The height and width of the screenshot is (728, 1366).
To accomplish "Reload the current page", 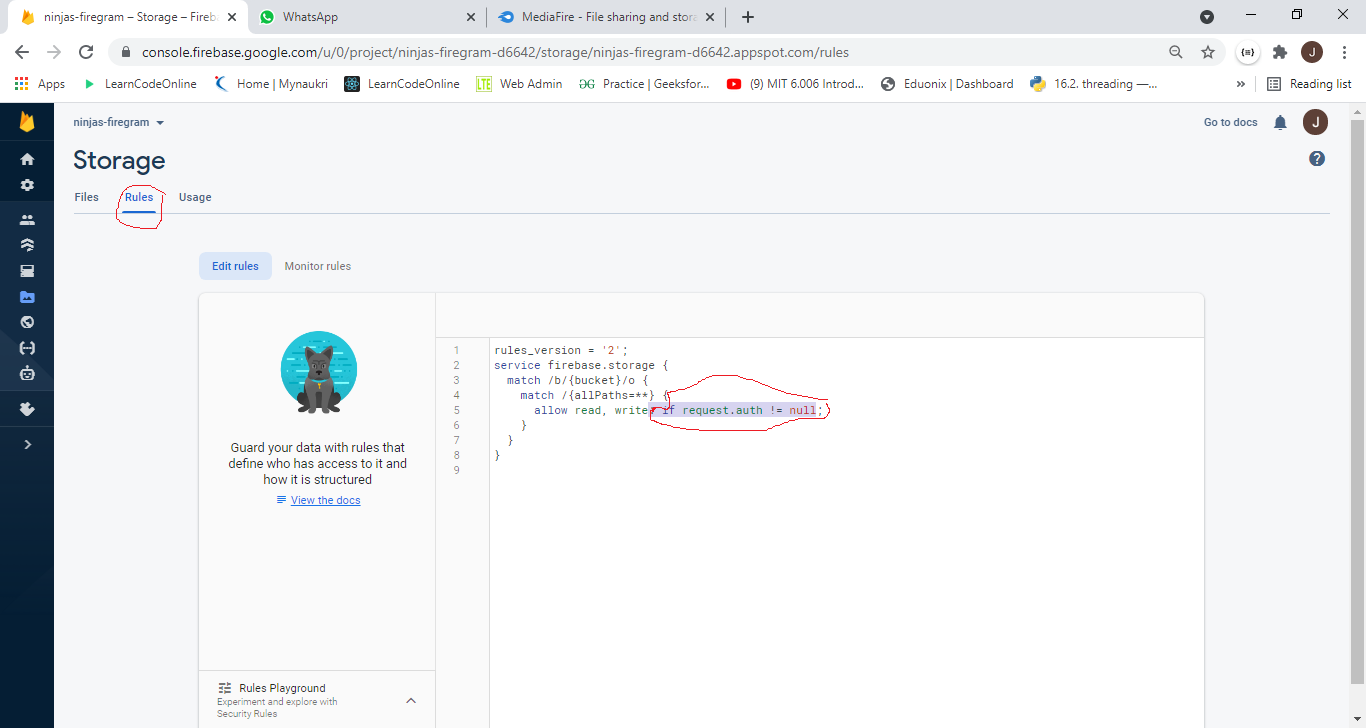I will pos(86,52).
